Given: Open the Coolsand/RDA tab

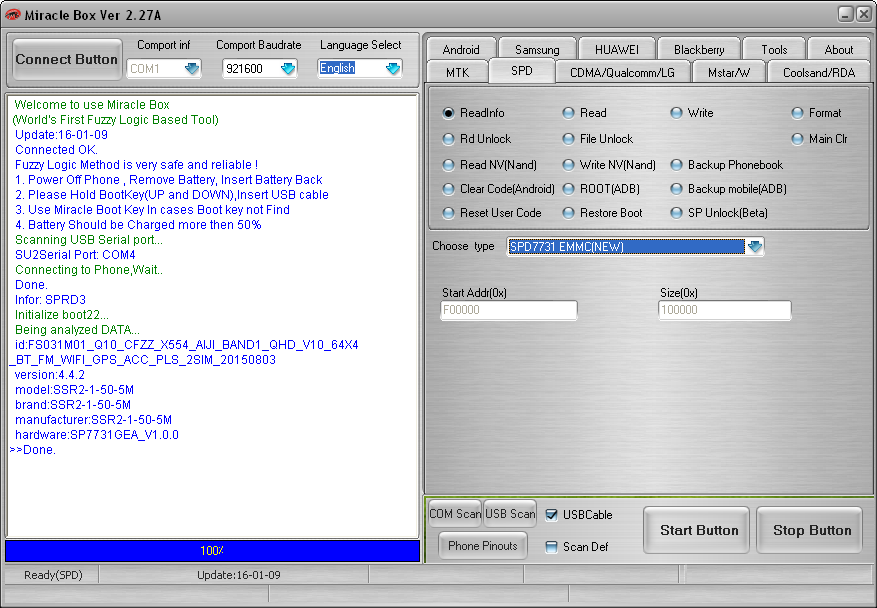Looking at the screenshot, I should [x=819, y=72].
